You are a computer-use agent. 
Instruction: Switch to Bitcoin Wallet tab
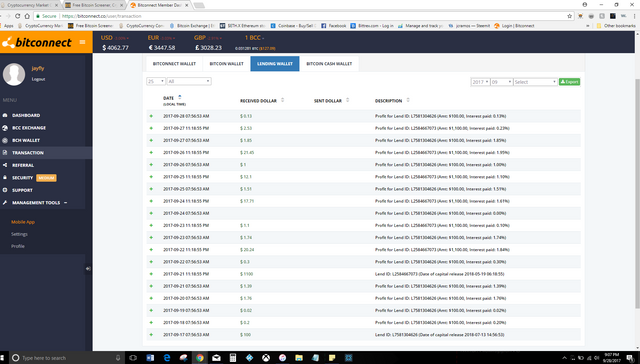[227, 64]
